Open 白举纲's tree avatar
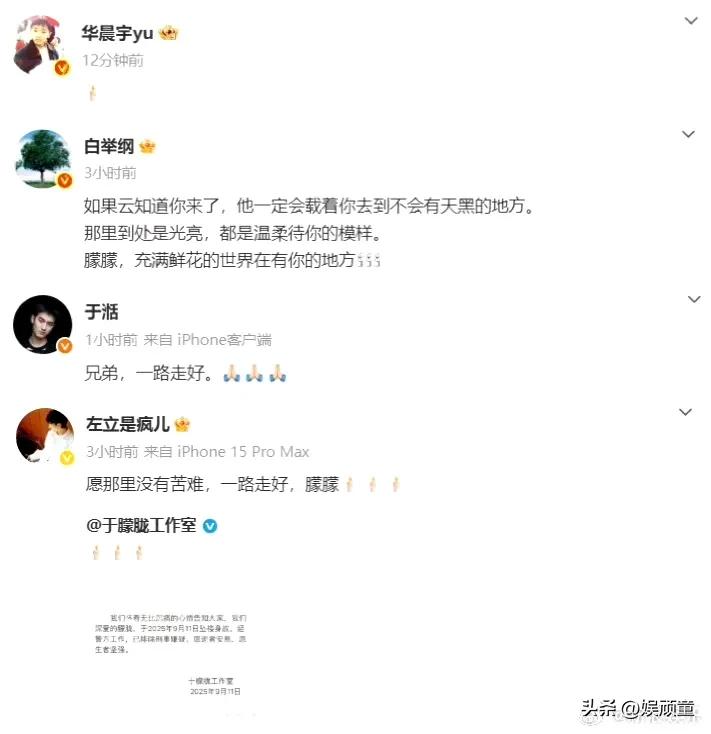 pos(43,159)
